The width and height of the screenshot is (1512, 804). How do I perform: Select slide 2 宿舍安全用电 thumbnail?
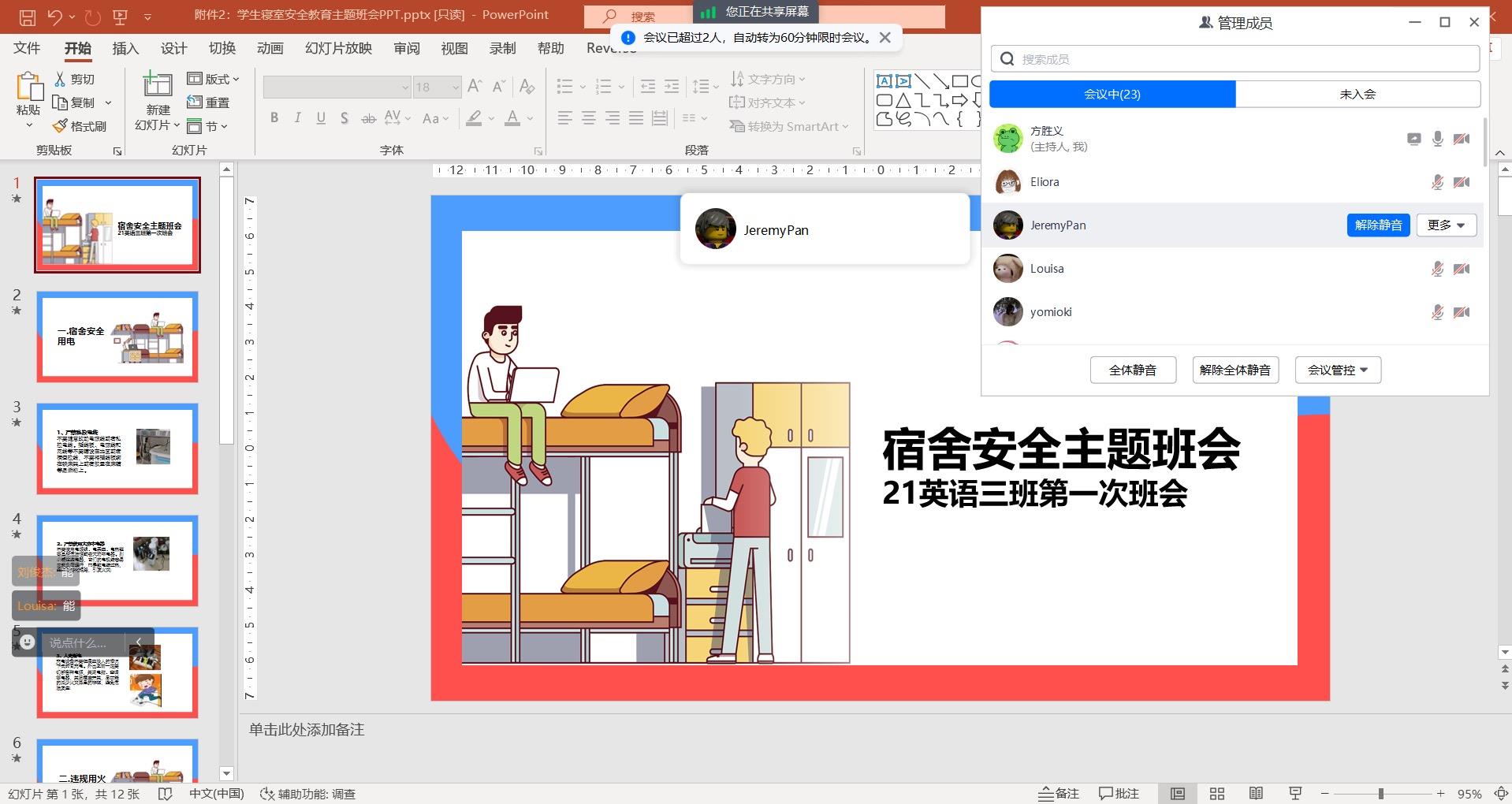(117, 337)
